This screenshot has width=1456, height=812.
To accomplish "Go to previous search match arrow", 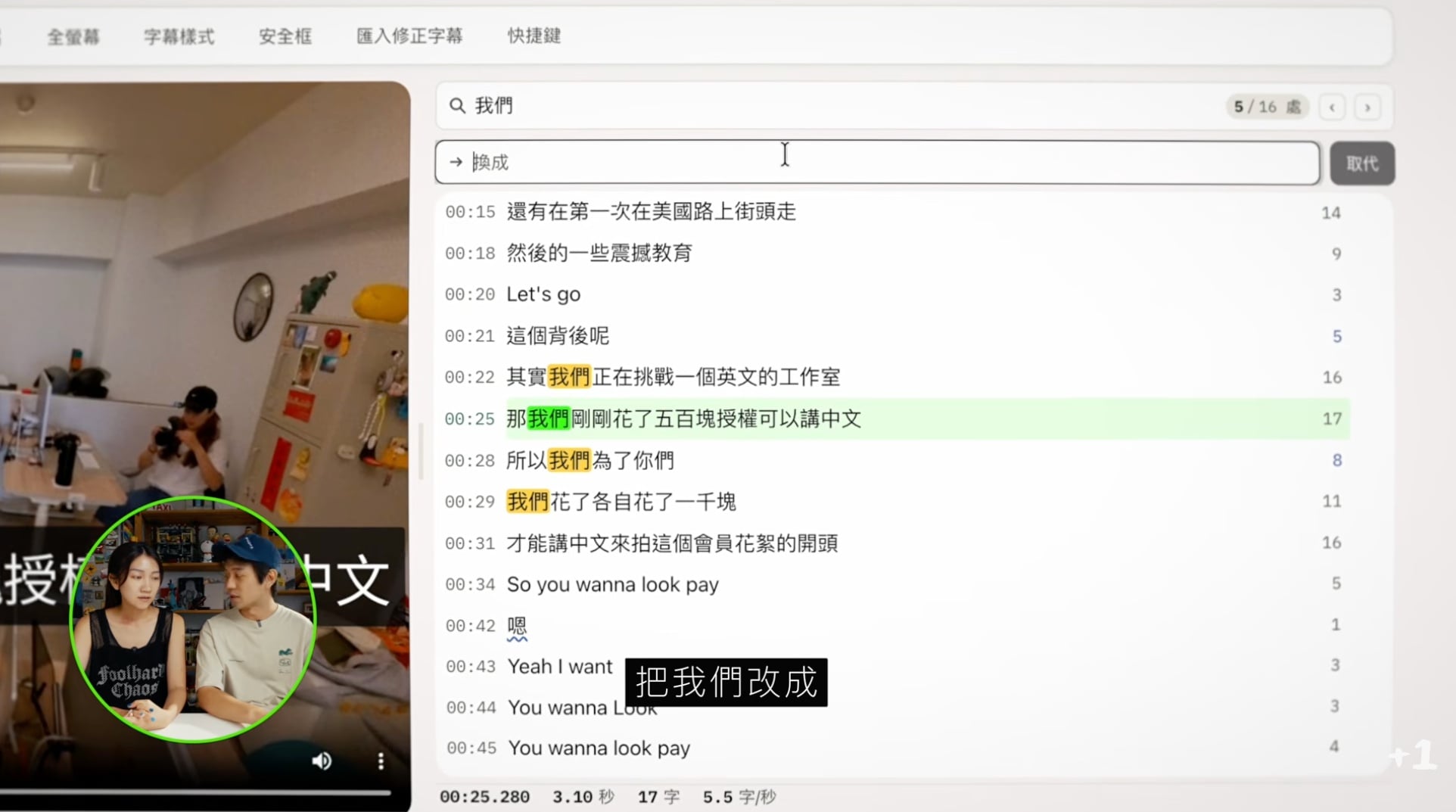I will point(1332,107).
